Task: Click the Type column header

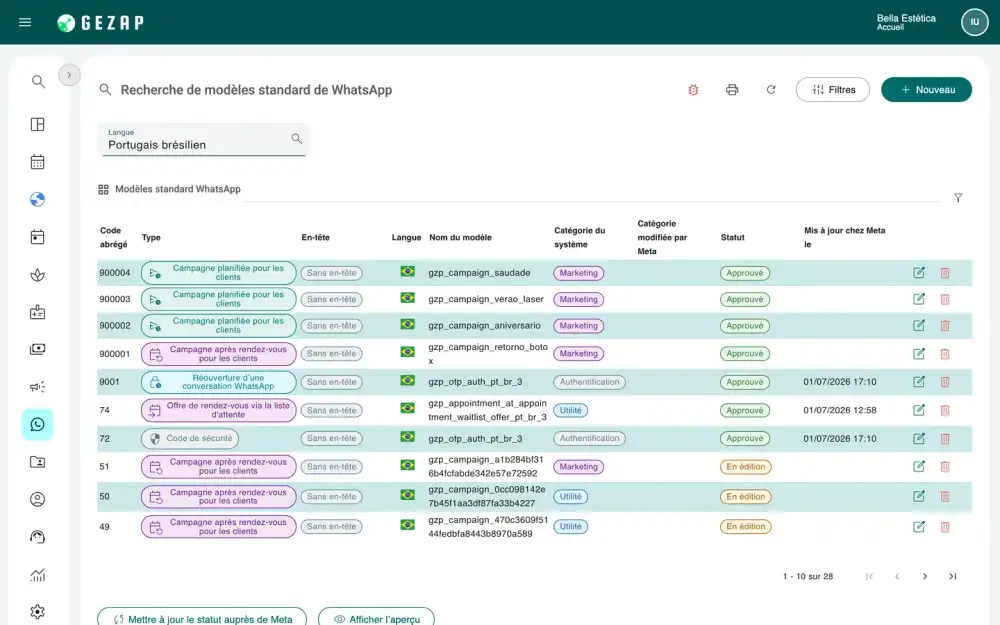Action: 151,237
